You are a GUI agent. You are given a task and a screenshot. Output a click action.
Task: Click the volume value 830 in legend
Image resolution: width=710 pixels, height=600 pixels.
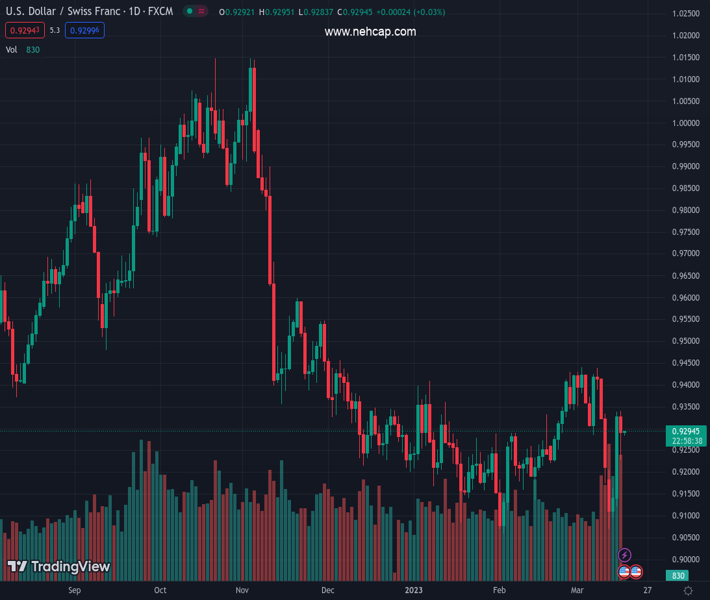point(33,50)
